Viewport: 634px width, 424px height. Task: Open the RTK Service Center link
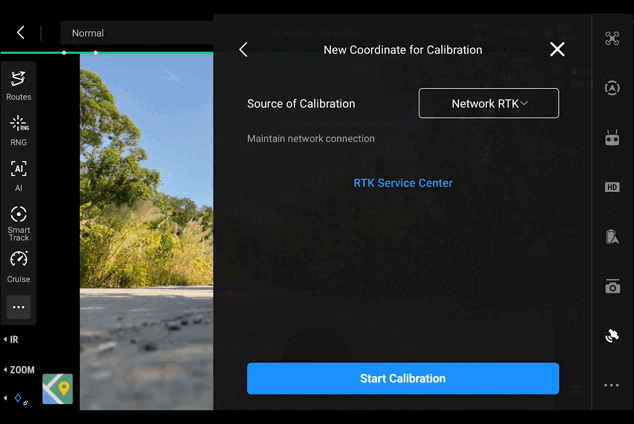point(403,183)
